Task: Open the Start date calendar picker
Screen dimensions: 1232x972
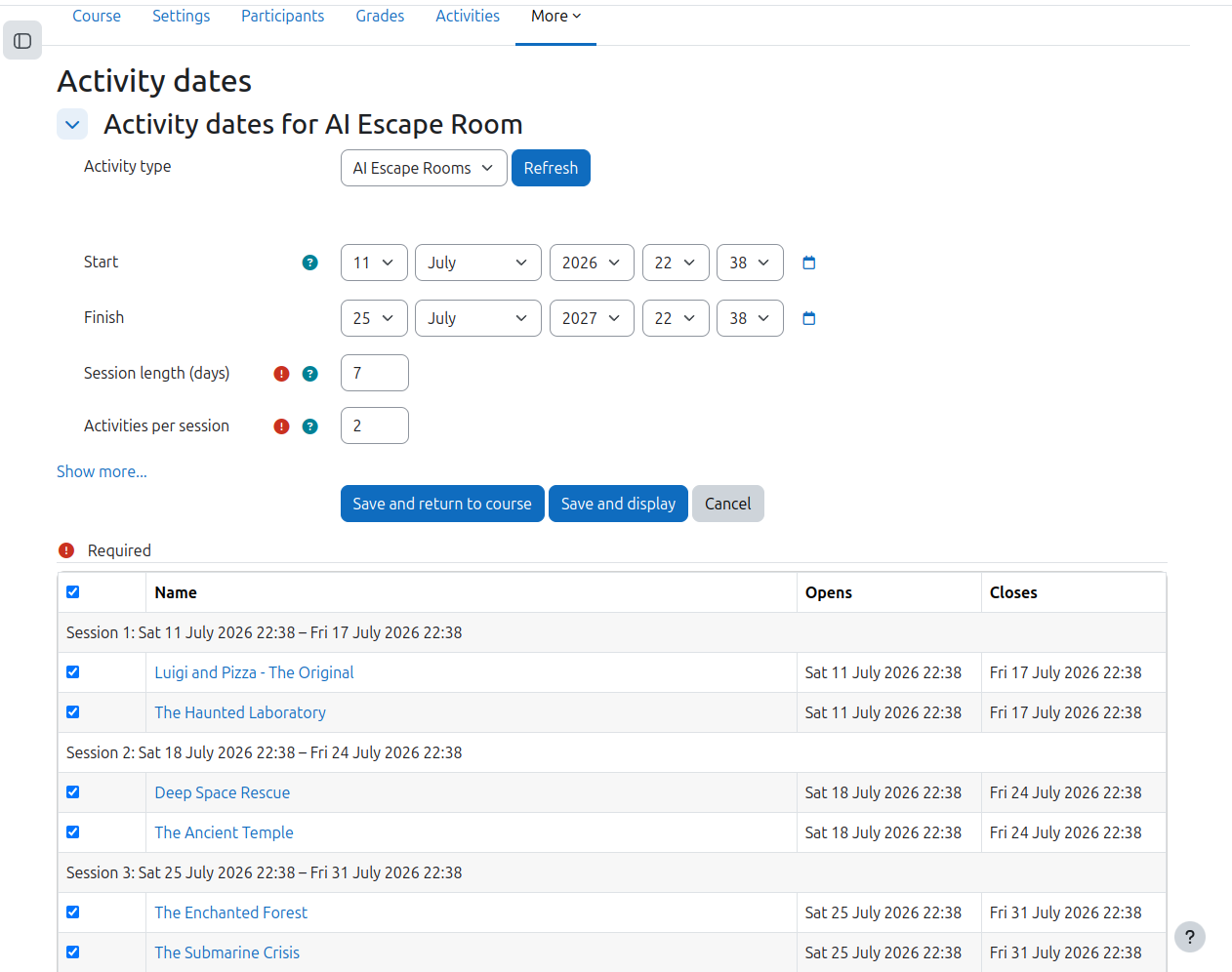Action: click(x=808, y=263)
